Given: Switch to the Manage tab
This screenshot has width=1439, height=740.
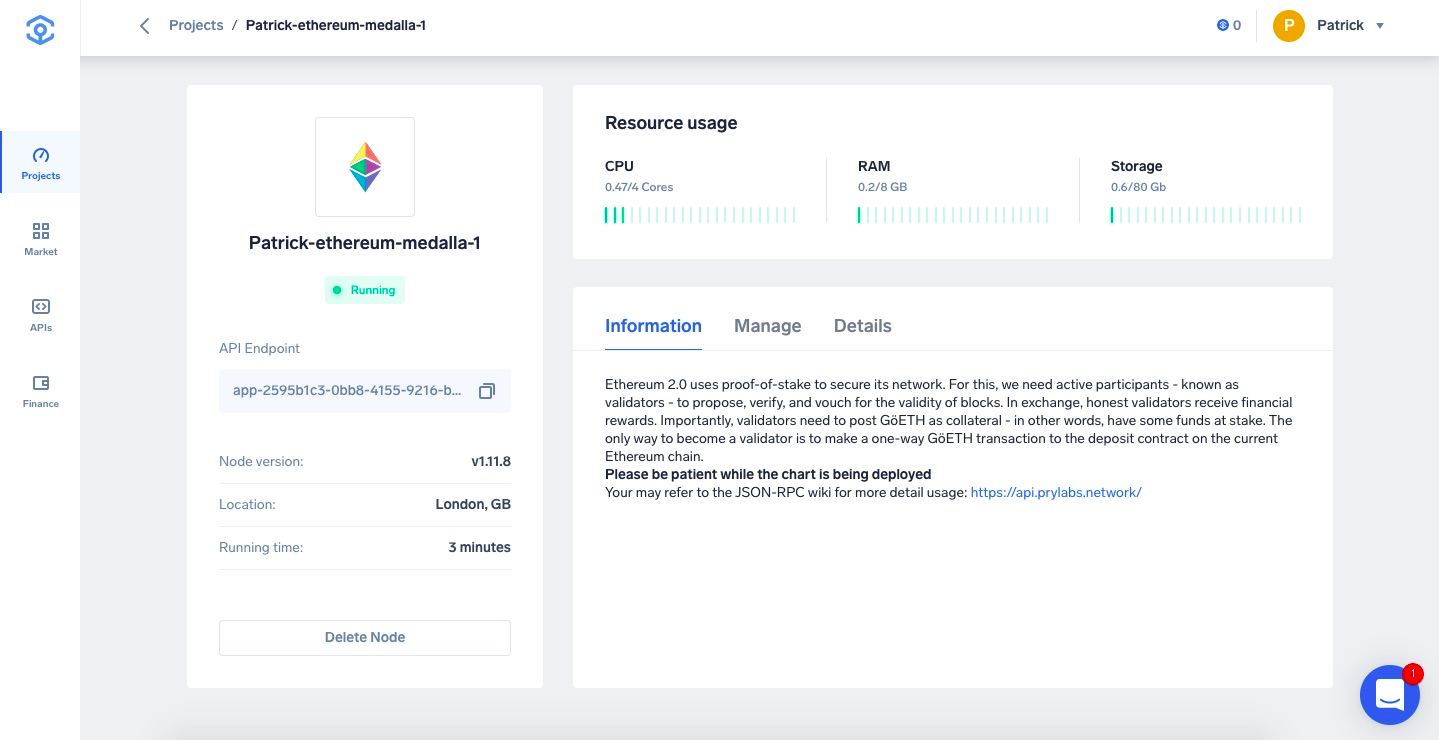Looking at the screenshot, I should (767, 326).
